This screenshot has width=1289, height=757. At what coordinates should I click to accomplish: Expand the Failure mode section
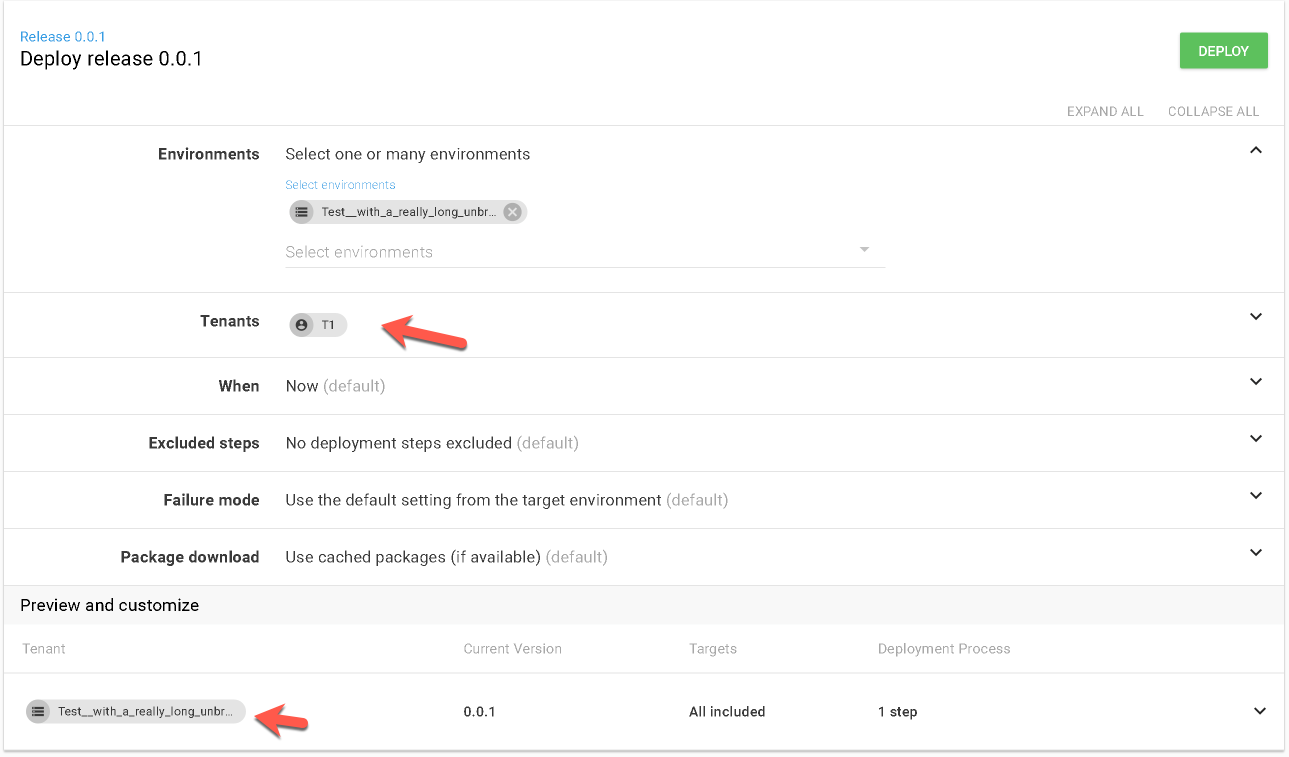click(1256, 495)
